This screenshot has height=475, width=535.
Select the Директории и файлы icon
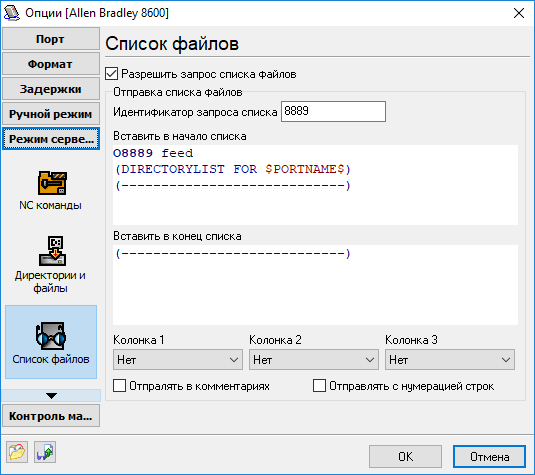pos(52,251)
